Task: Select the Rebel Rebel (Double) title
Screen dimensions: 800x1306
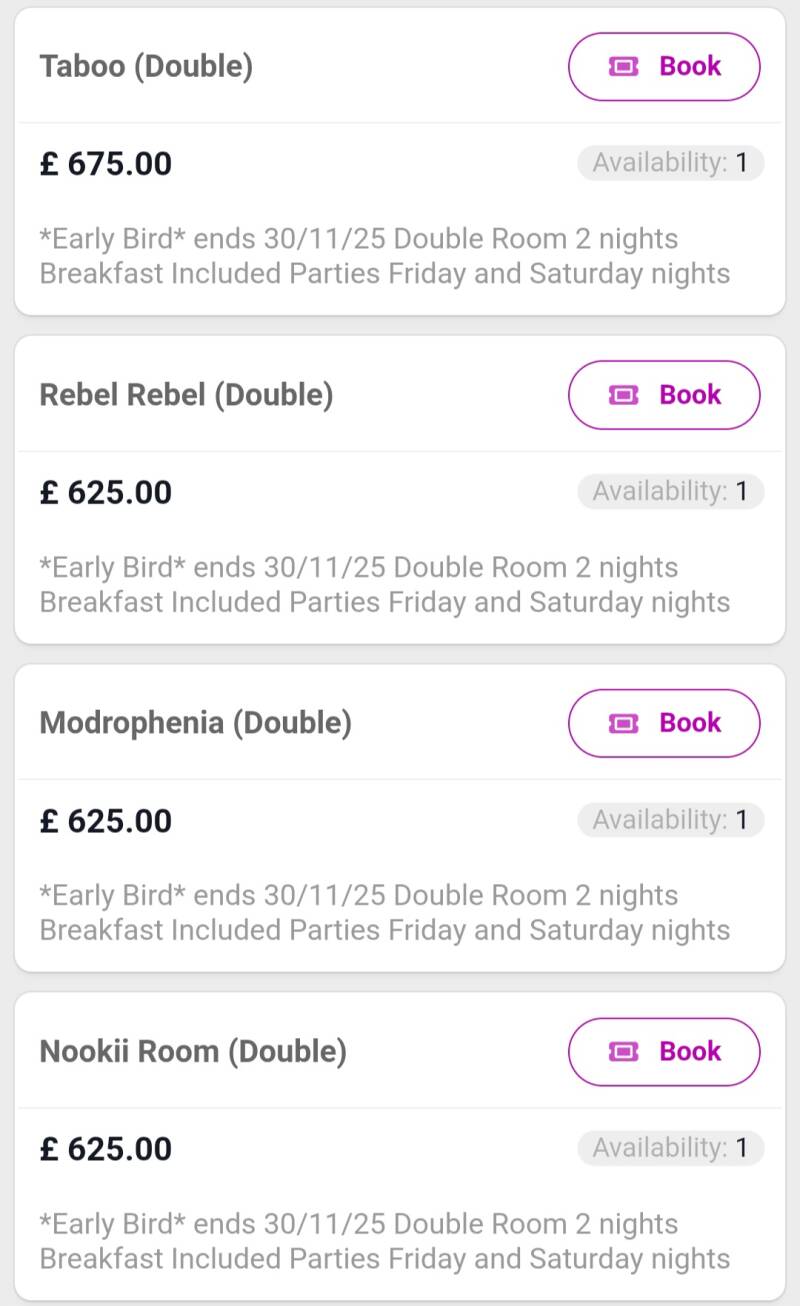Action: click(x=186, y=395)
